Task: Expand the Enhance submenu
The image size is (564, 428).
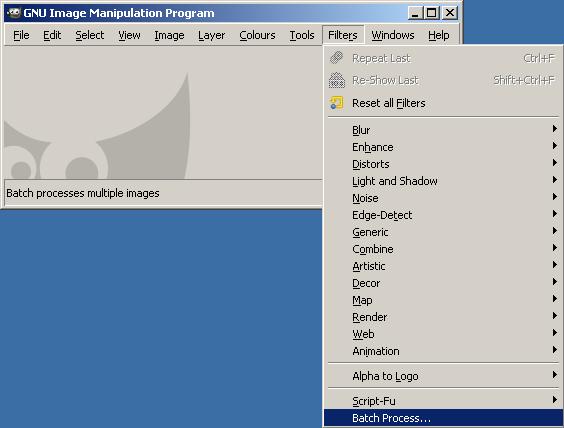Action: coord(443,147)
